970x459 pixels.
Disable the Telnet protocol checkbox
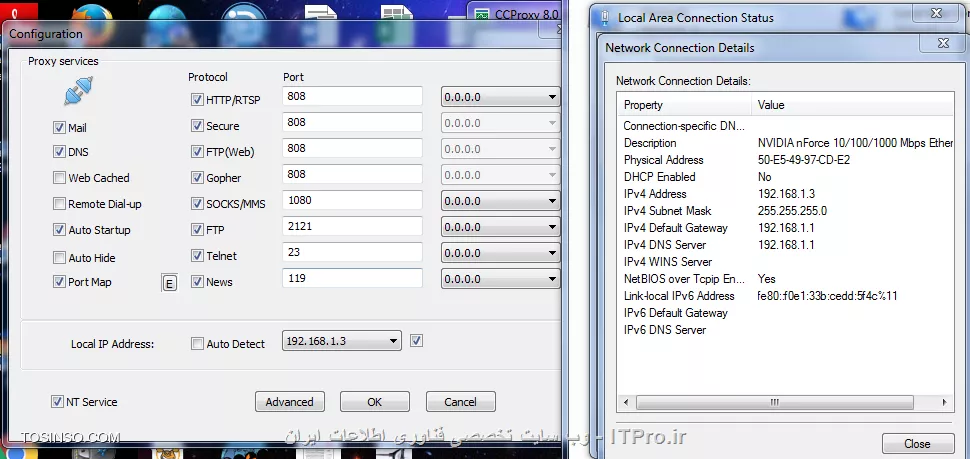(197, 255)
